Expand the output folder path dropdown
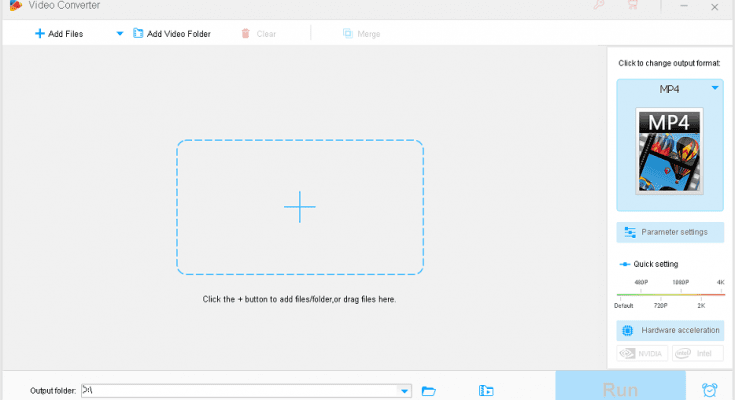The image size is (735, 400). coord(404,391)
